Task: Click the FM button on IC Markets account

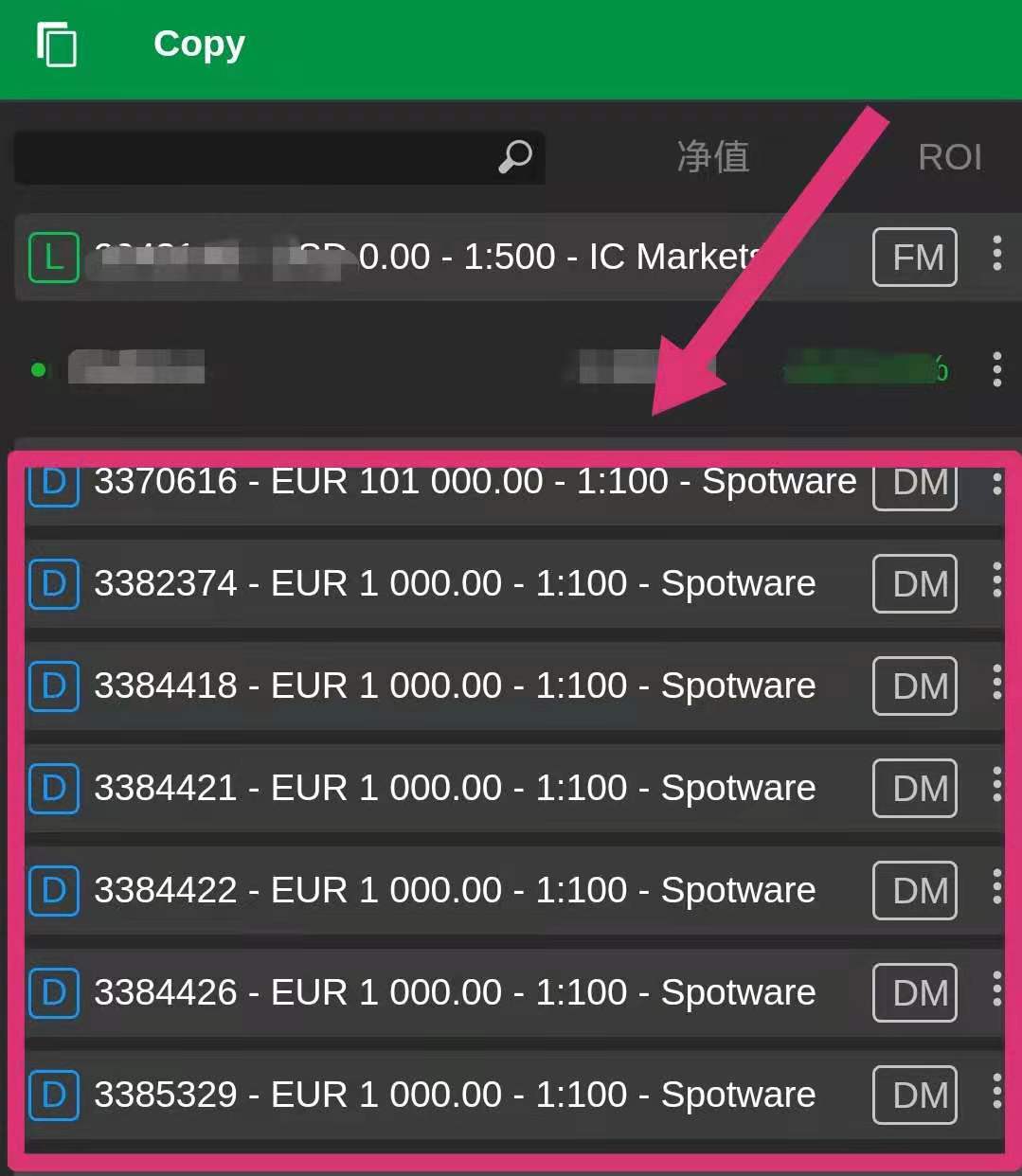Action: click(915, 257)
